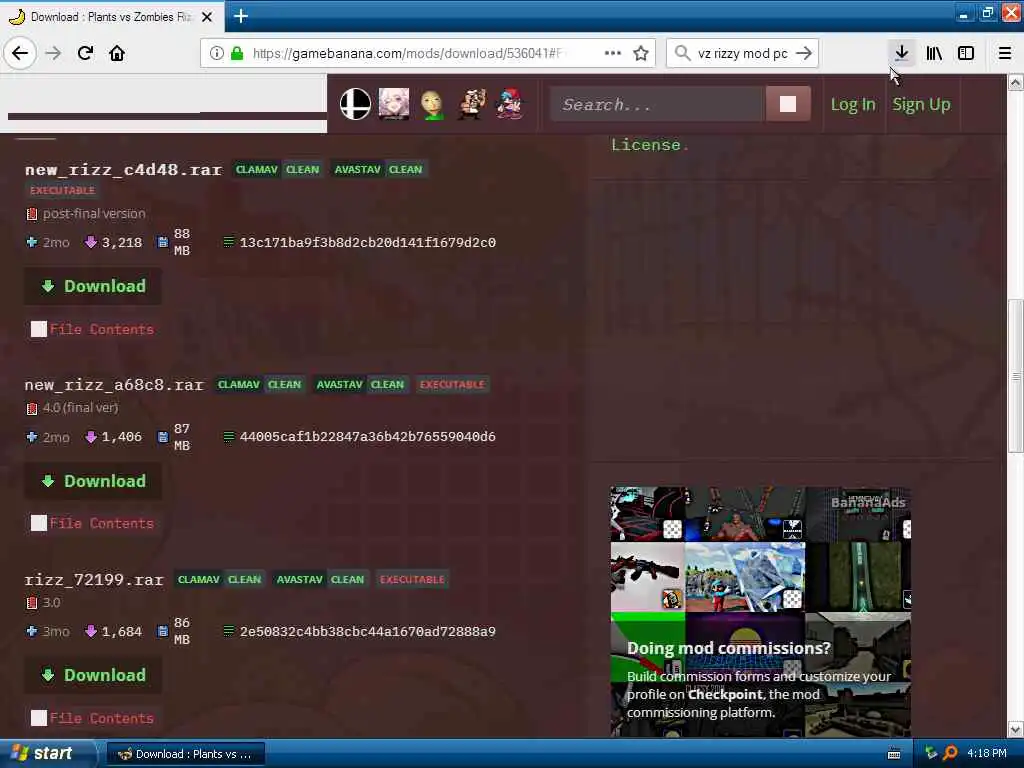
Task: Close the Plants vs Zombies download tab
Action: pos(207,17)
